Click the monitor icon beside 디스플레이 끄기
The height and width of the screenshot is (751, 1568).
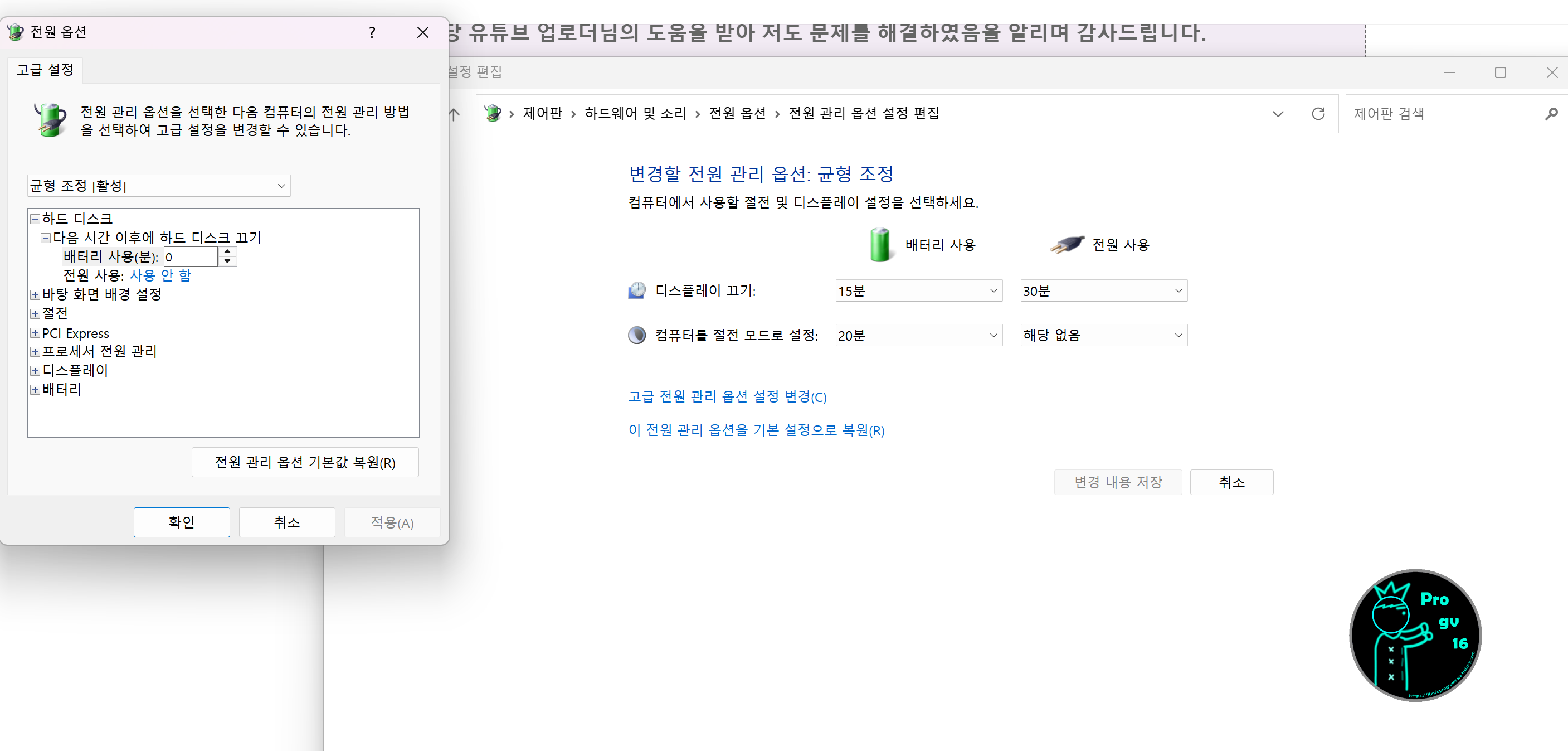click(x=636, y=290)
